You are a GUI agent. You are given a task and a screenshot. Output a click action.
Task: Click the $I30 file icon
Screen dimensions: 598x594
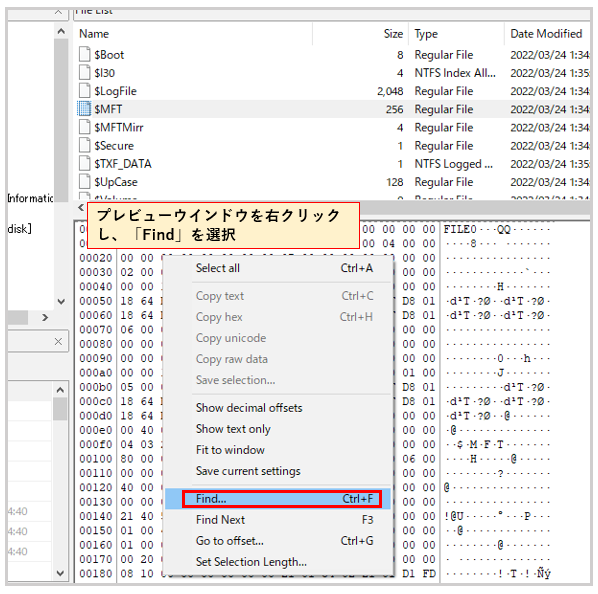point(84,72)
